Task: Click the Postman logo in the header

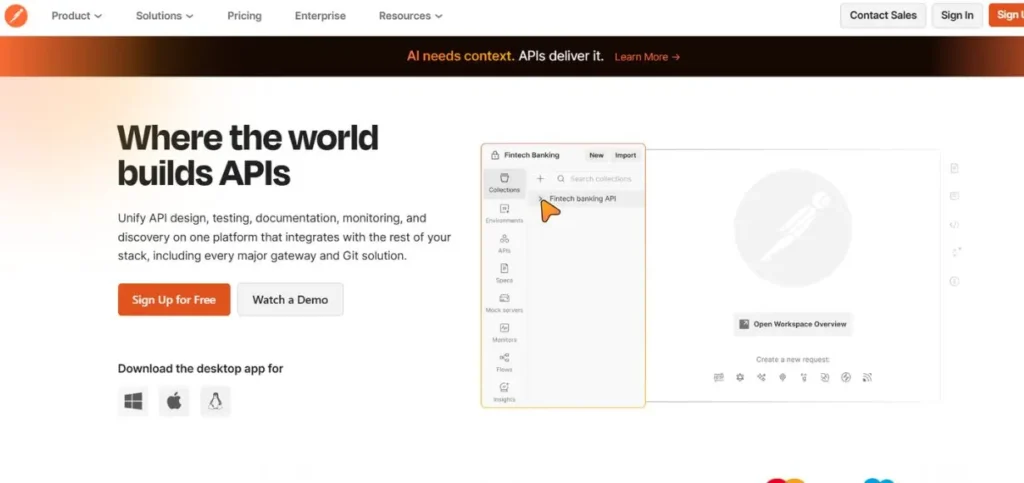Action: coord(16,16)
